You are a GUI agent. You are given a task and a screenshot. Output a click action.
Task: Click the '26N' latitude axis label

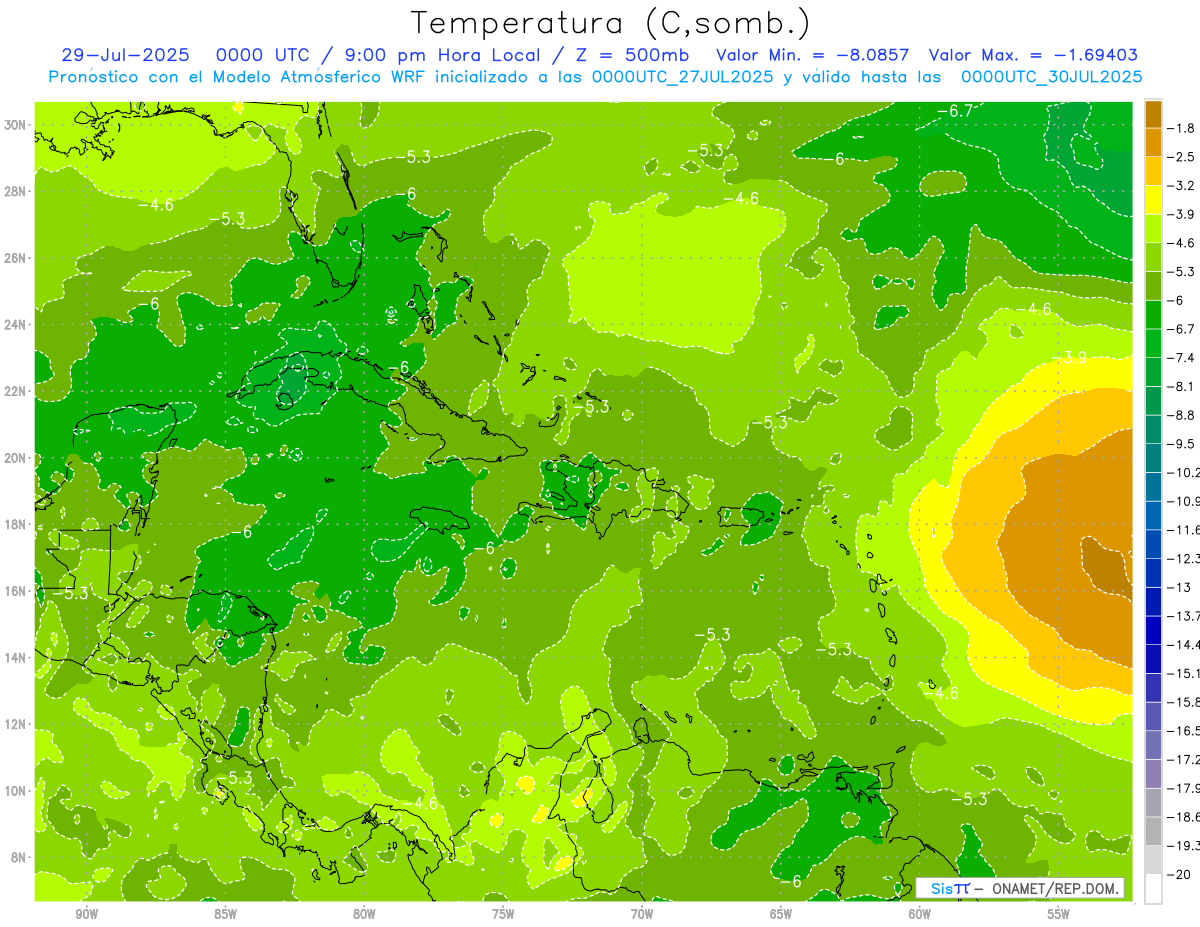click(17, 258)
